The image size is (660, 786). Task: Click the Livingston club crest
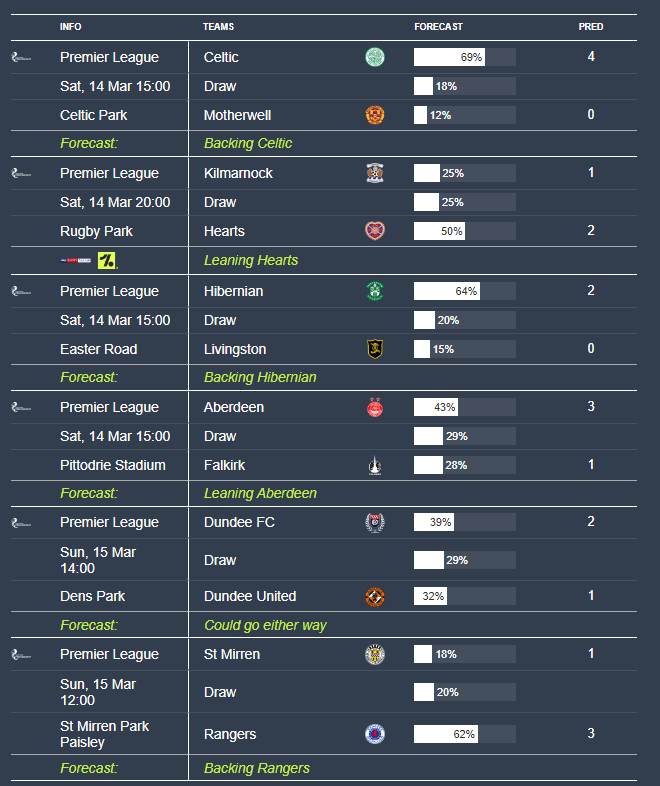[375, 349]
